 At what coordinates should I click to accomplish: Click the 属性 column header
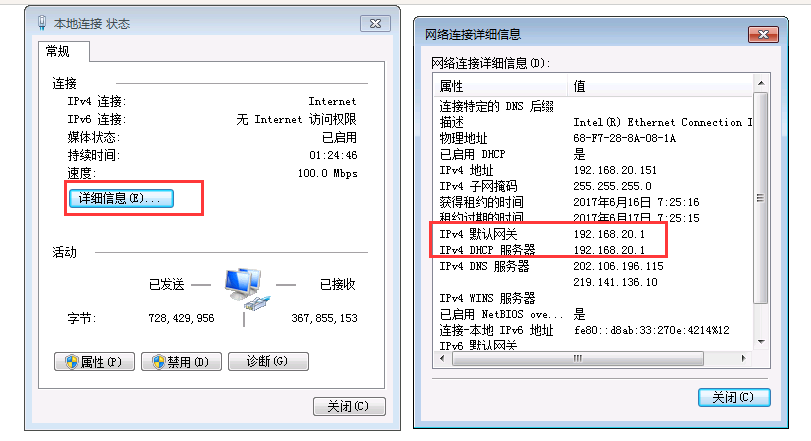[x=500, y=86]
